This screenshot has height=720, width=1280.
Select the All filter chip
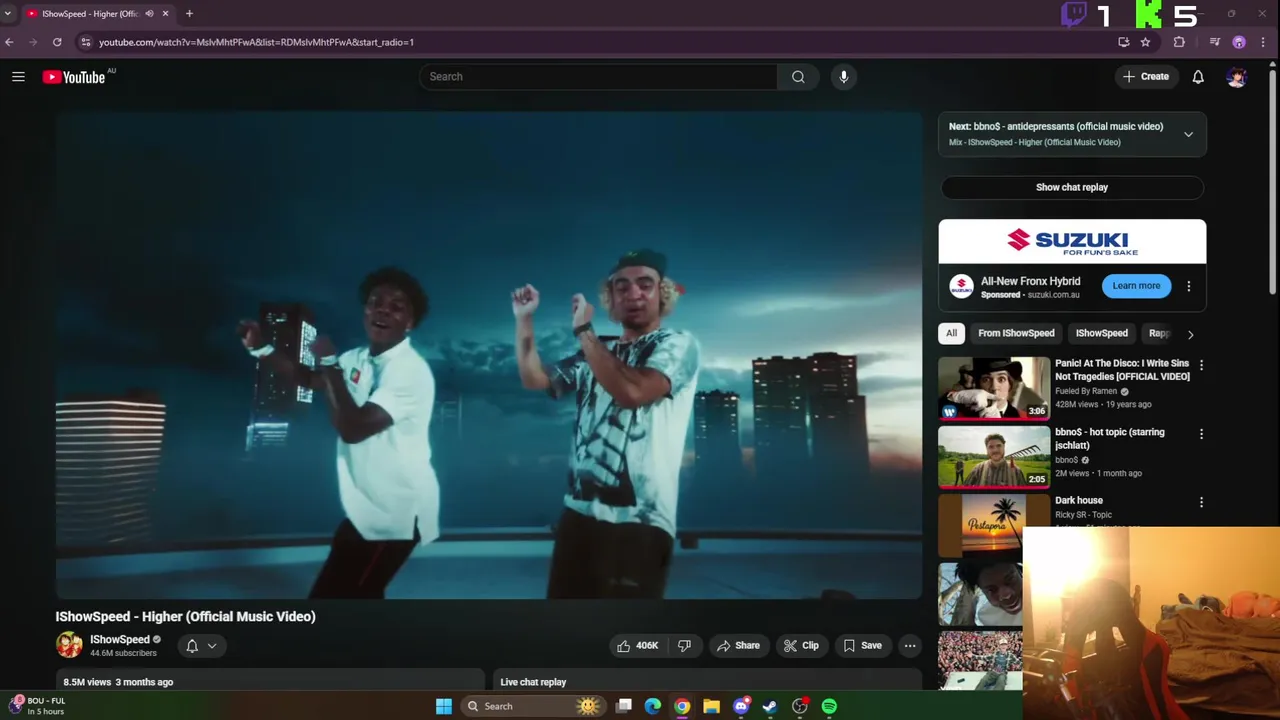pyautogui.click(x=952, y=333)
